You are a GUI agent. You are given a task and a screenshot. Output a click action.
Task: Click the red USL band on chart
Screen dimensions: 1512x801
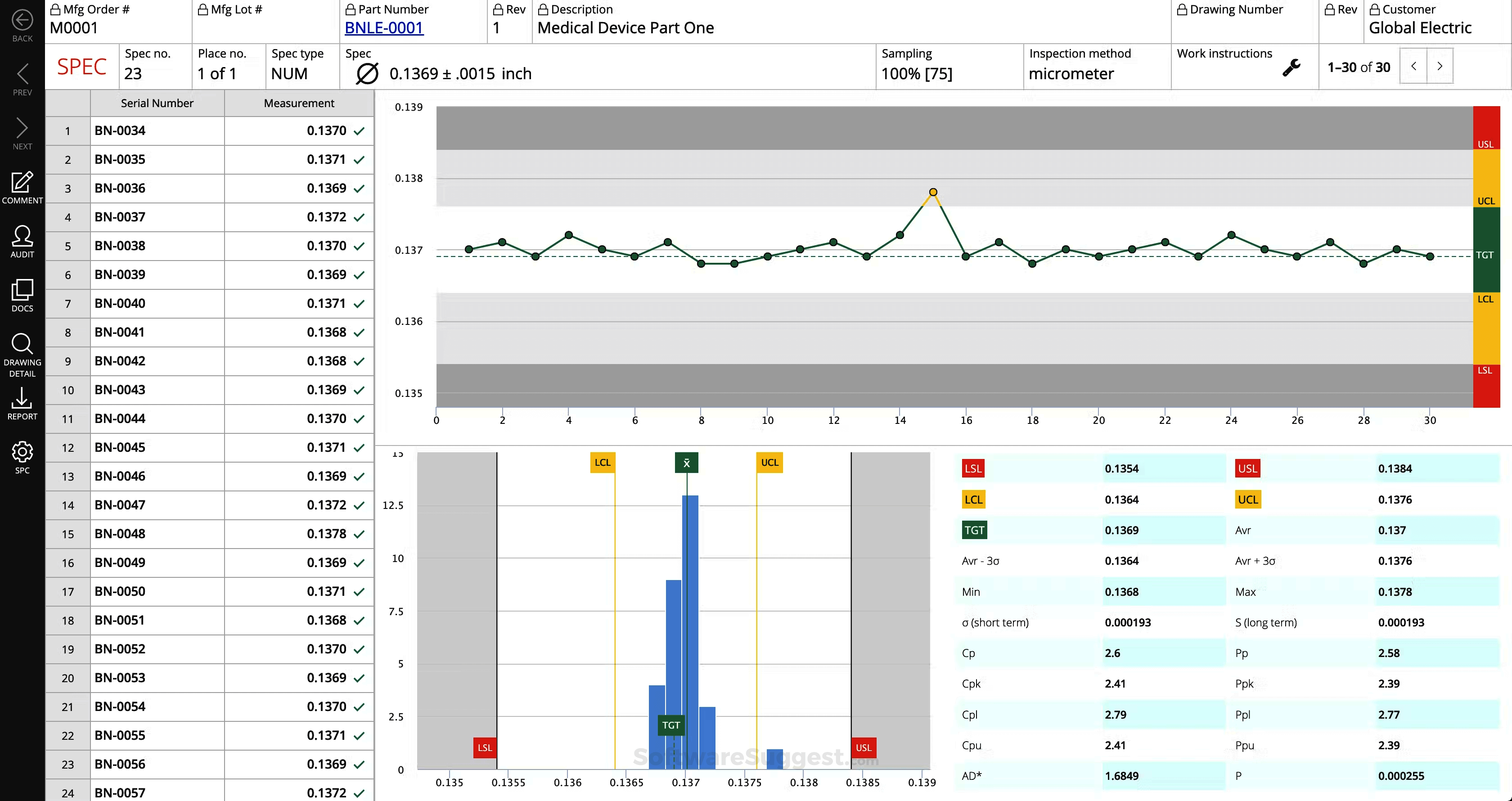(x=1485, y=128)
